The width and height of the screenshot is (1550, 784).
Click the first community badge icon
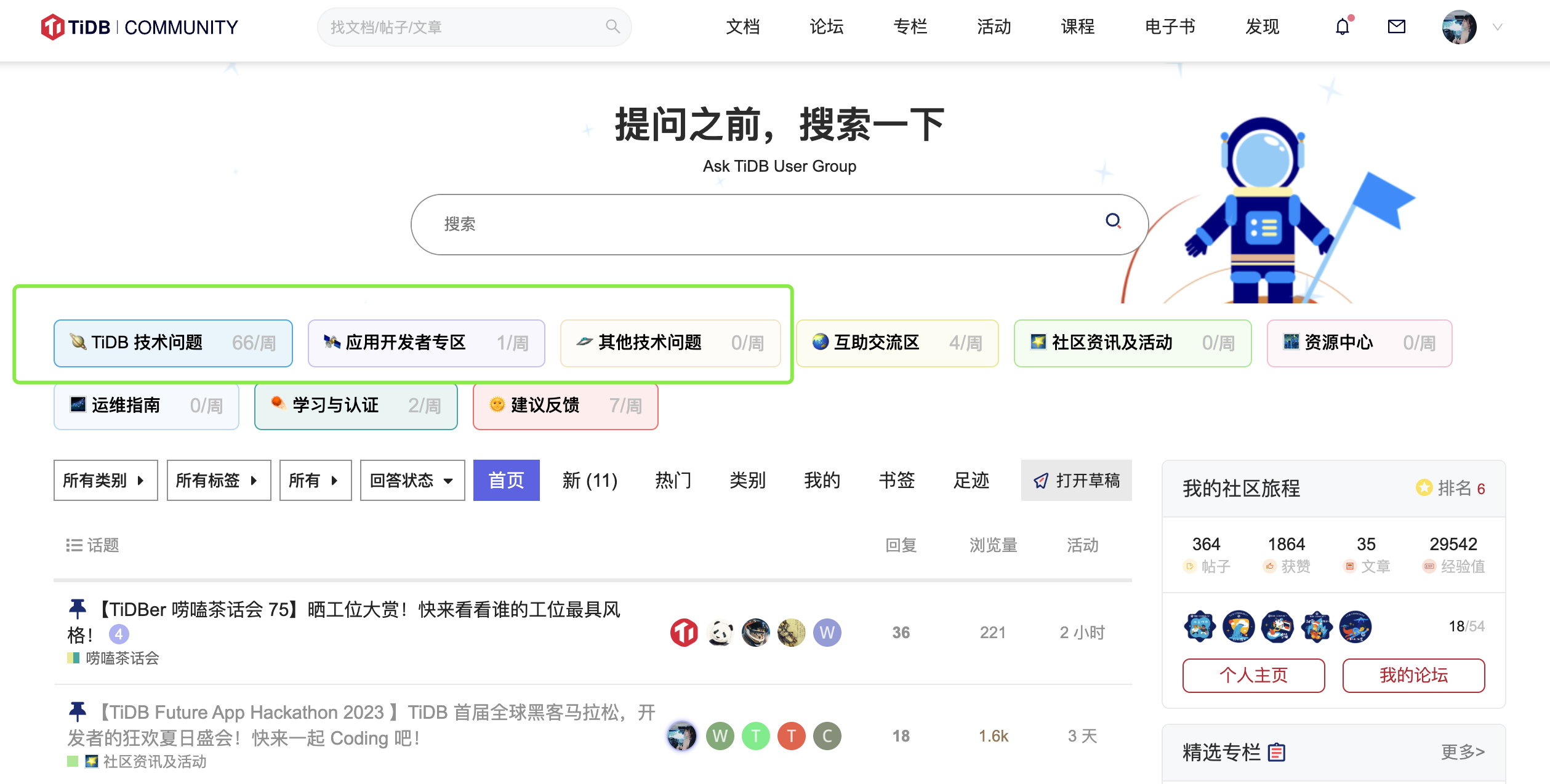point(1199,626)
